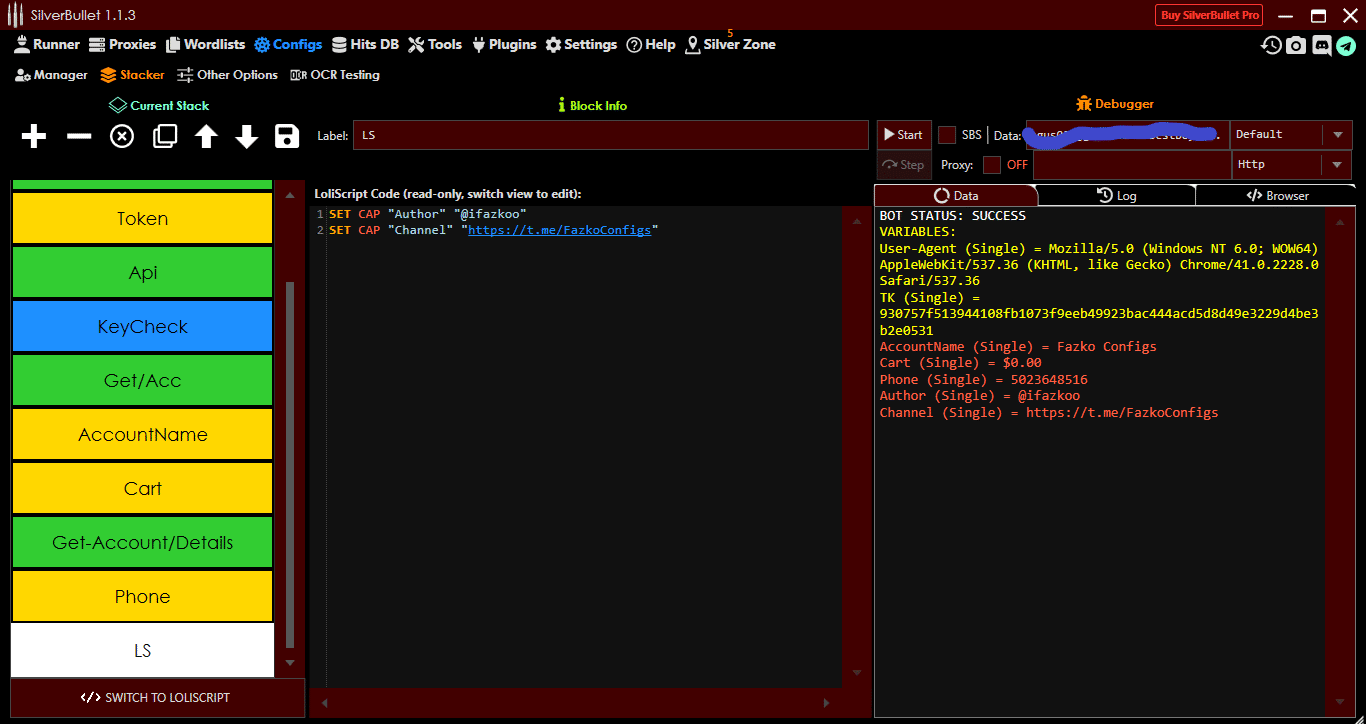Save the current stack
The height and width of the screenshot is (724, 1366).
pos(287,136)
